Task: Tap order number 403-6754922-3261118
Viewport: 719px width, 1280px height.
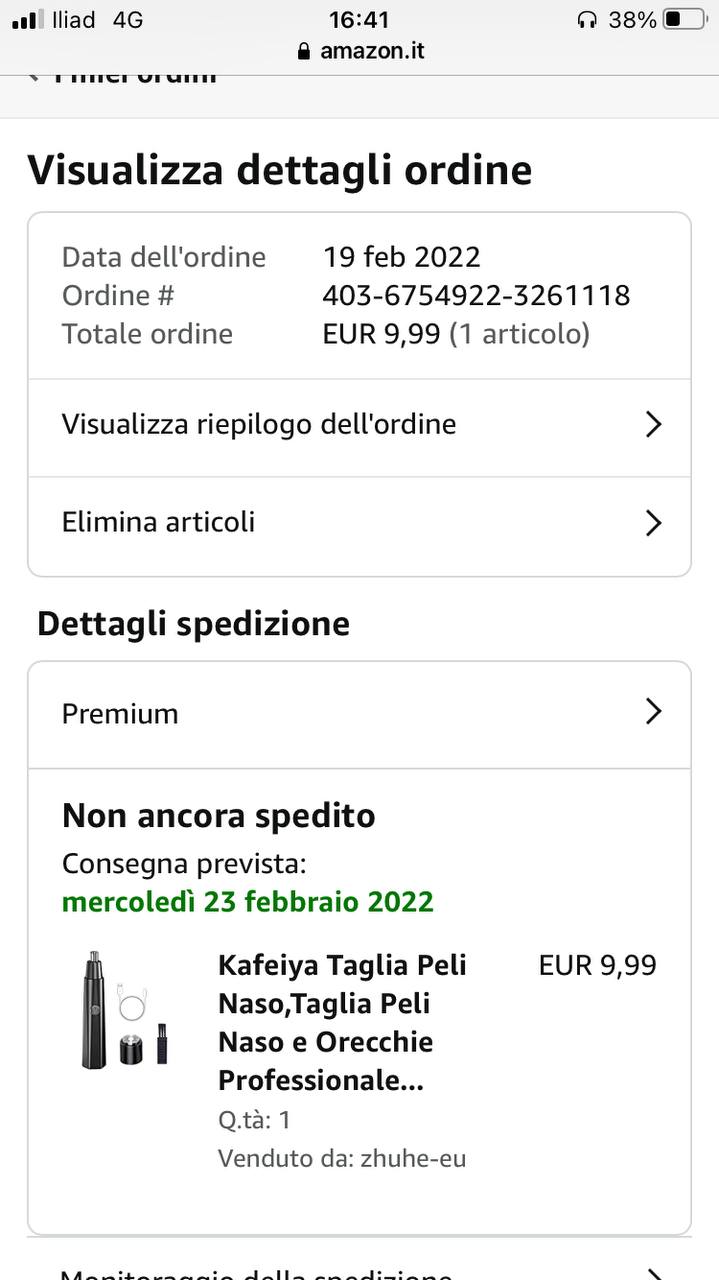Action: coord(476,296)
